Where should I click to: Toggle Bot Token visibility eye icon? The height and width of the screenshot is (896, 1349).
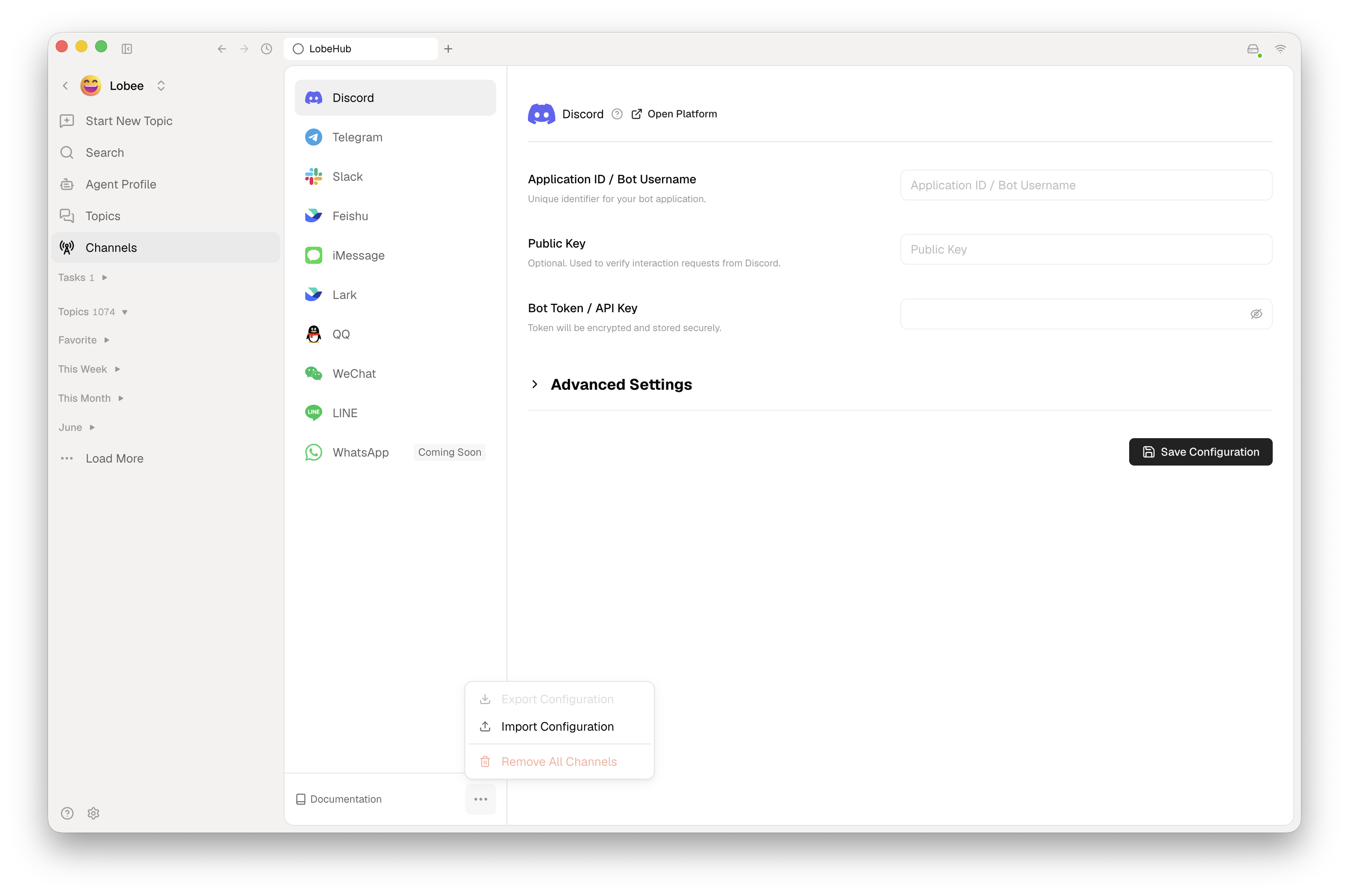[1256, 314]
